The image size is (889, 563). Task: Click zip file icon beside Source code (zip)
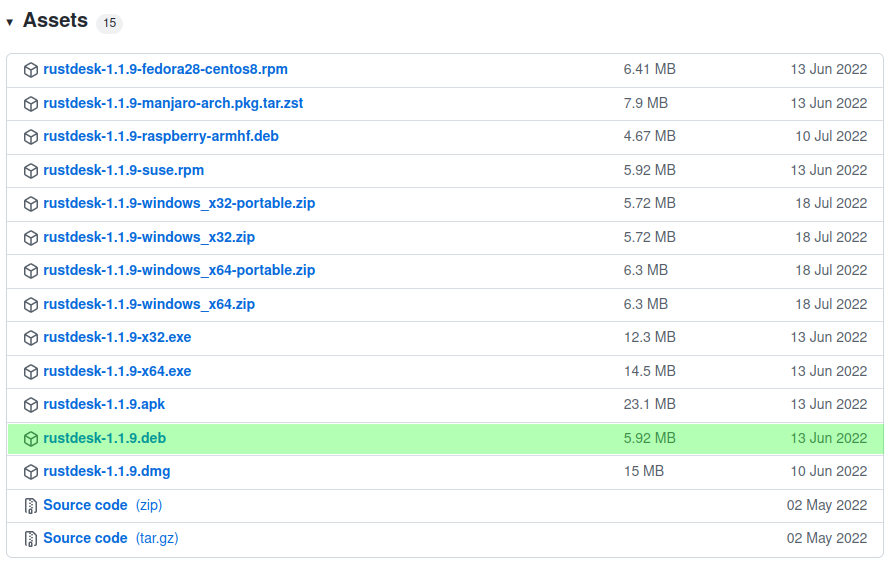coord(31,506)
